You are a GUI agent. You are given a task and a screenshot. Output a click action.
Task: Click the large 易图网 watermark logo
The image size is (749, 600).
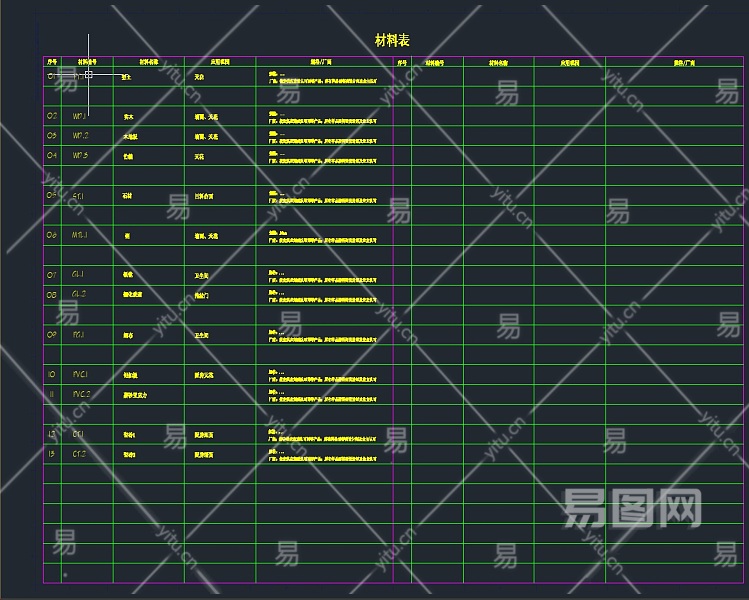[631, 508]
